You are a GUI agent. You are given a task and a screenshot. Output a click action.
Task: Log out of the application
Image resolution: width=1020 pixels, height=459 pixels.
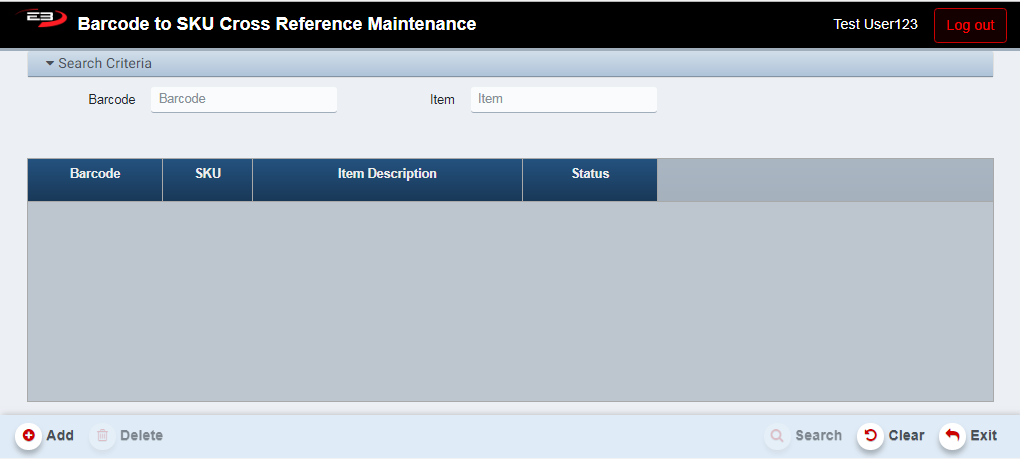[x=969, y=25]
